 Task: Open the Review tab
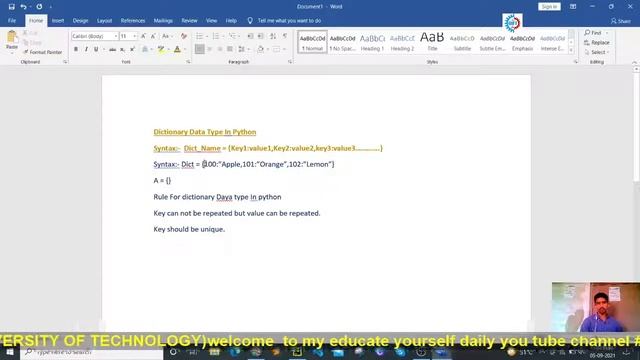pos(189,20)
